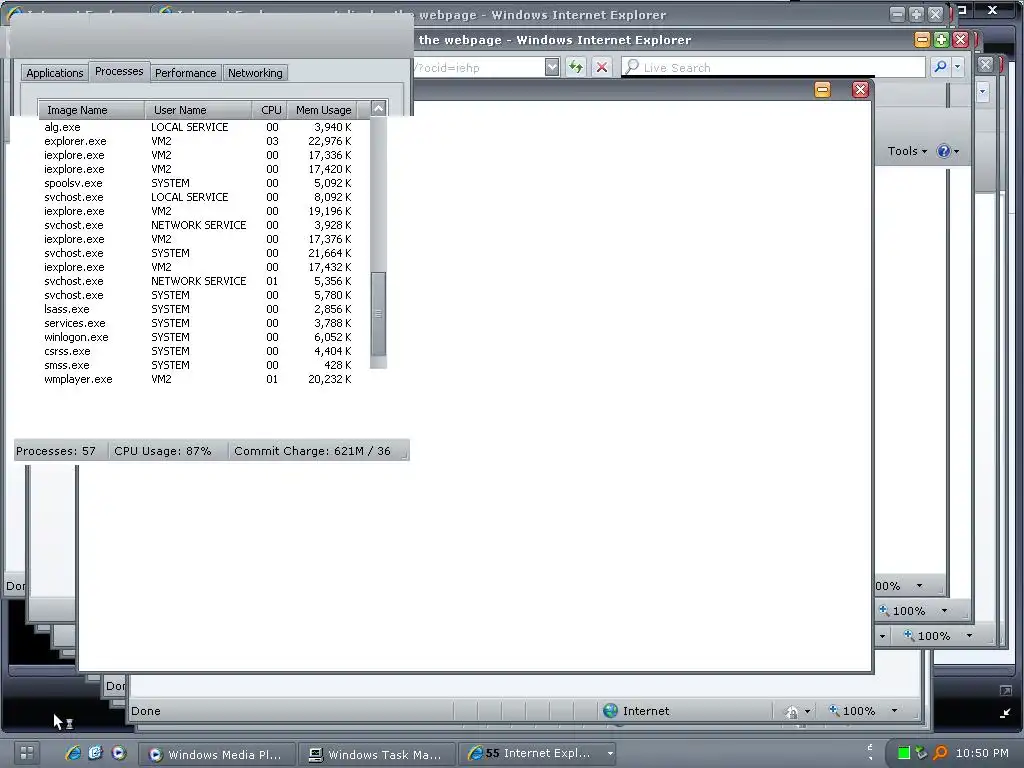Select the spoolsv.exe process row
This screenshot has width=1024, height=768.
pyautogui.click(x=198, y=183)
